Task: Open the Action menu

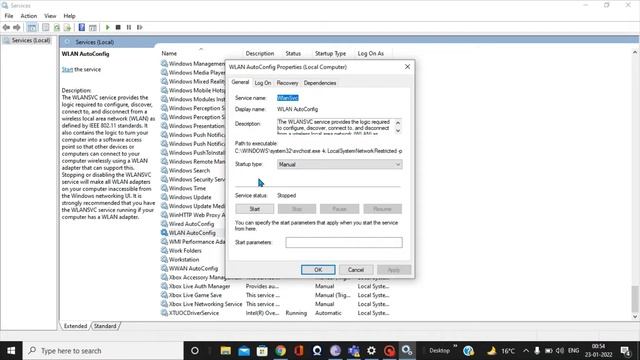Action: tap(29, 16)
